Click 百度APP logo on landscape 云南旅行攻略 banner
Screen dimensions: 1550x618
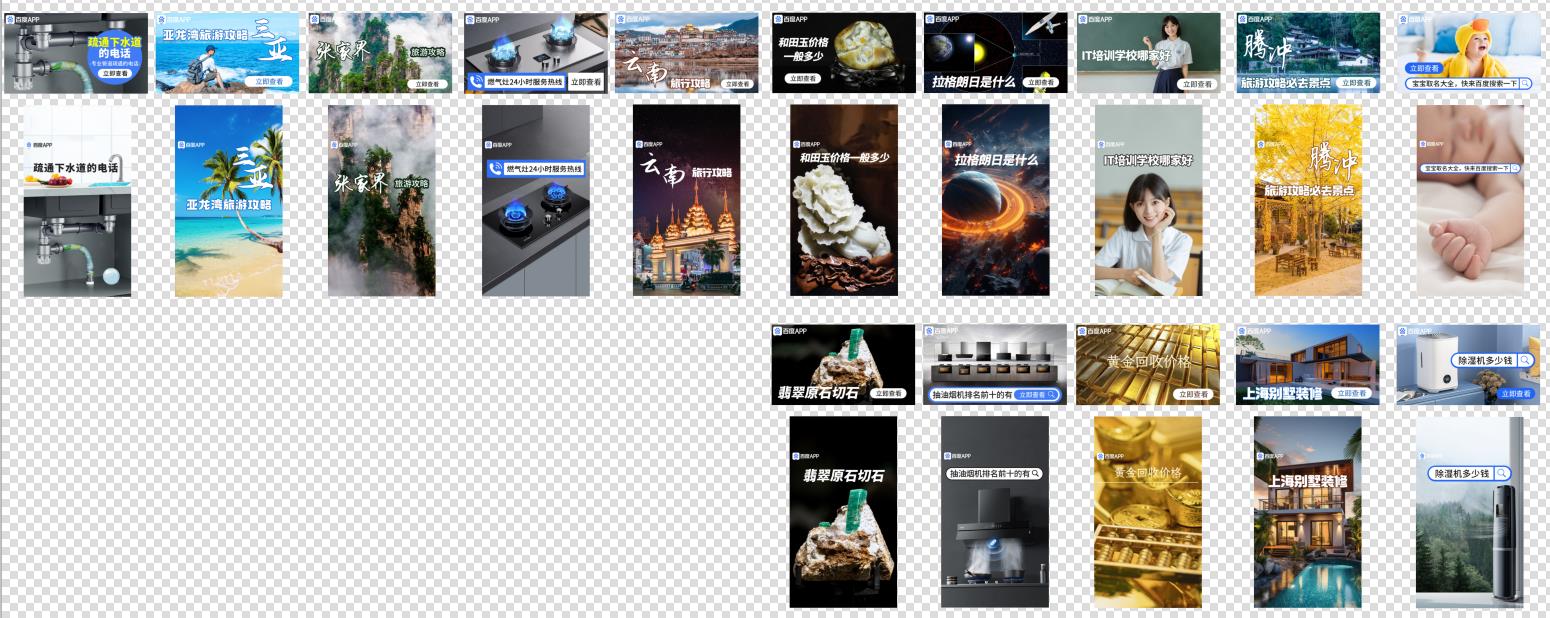633,19
